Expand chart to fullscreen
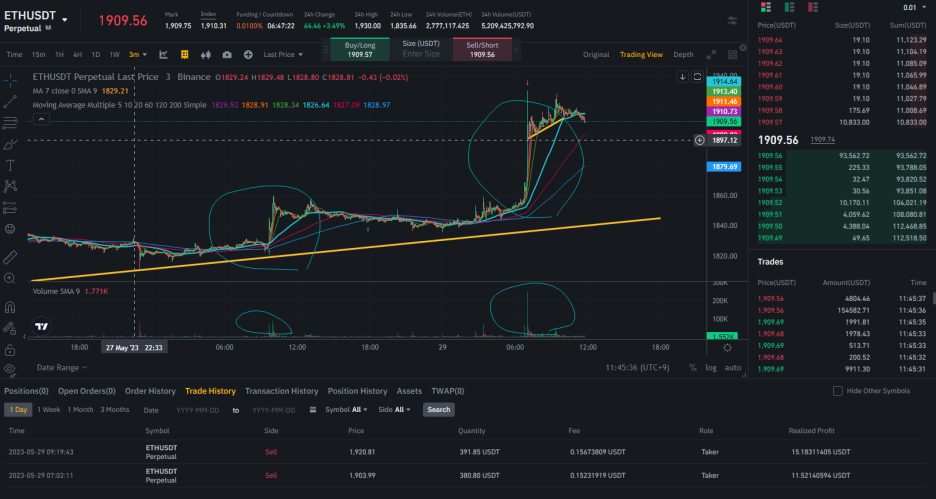936x499 pixels. (711, 54)
